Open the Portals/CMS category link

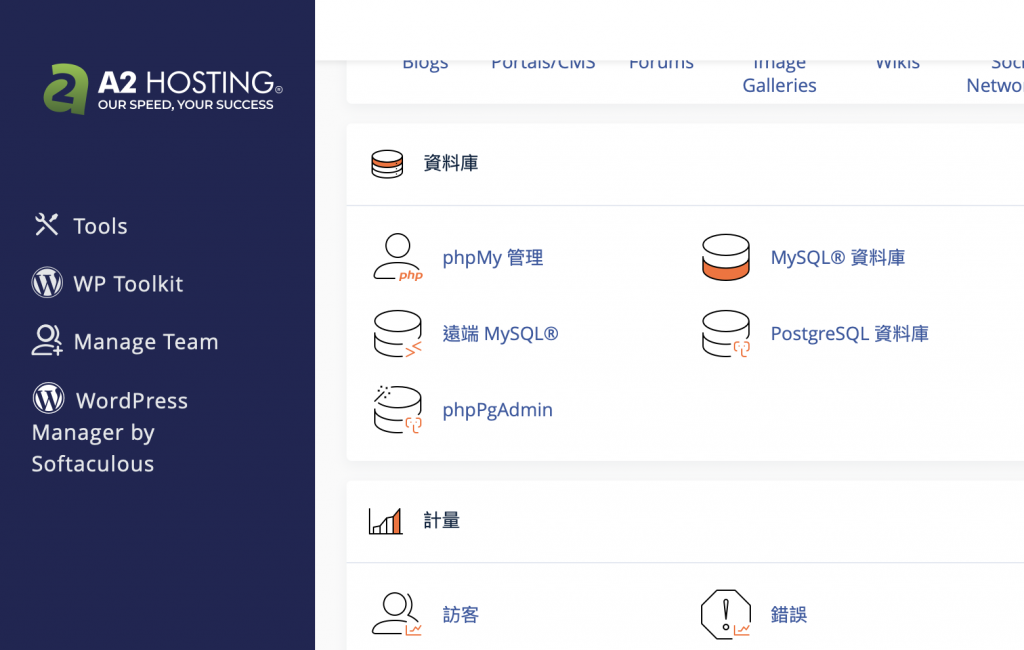click(x=543, y=65)
